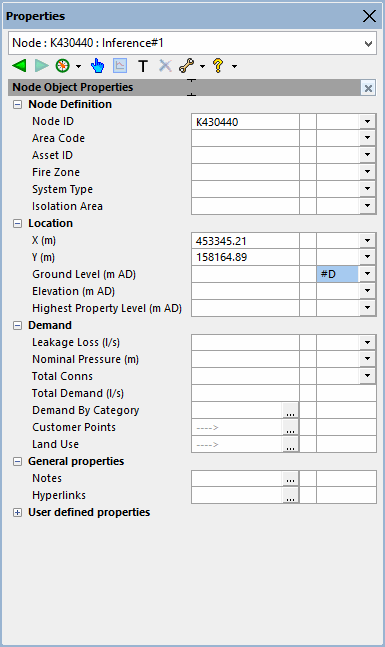Viewport: 385px width, 647px height.
Task: Open the Isolation Area flag dropdown
Action: 367,206
